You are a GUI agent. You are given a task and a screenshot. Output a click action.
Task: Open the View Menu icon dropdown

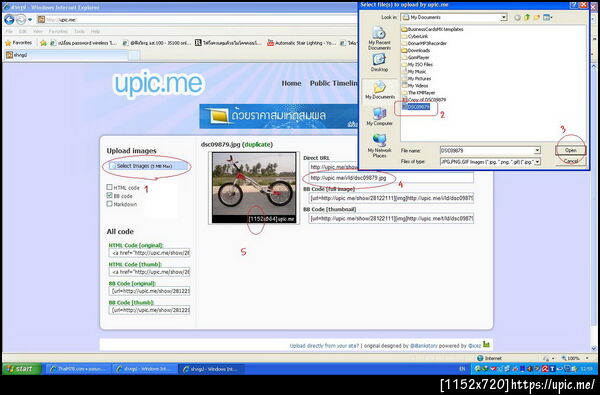[548, 17]
